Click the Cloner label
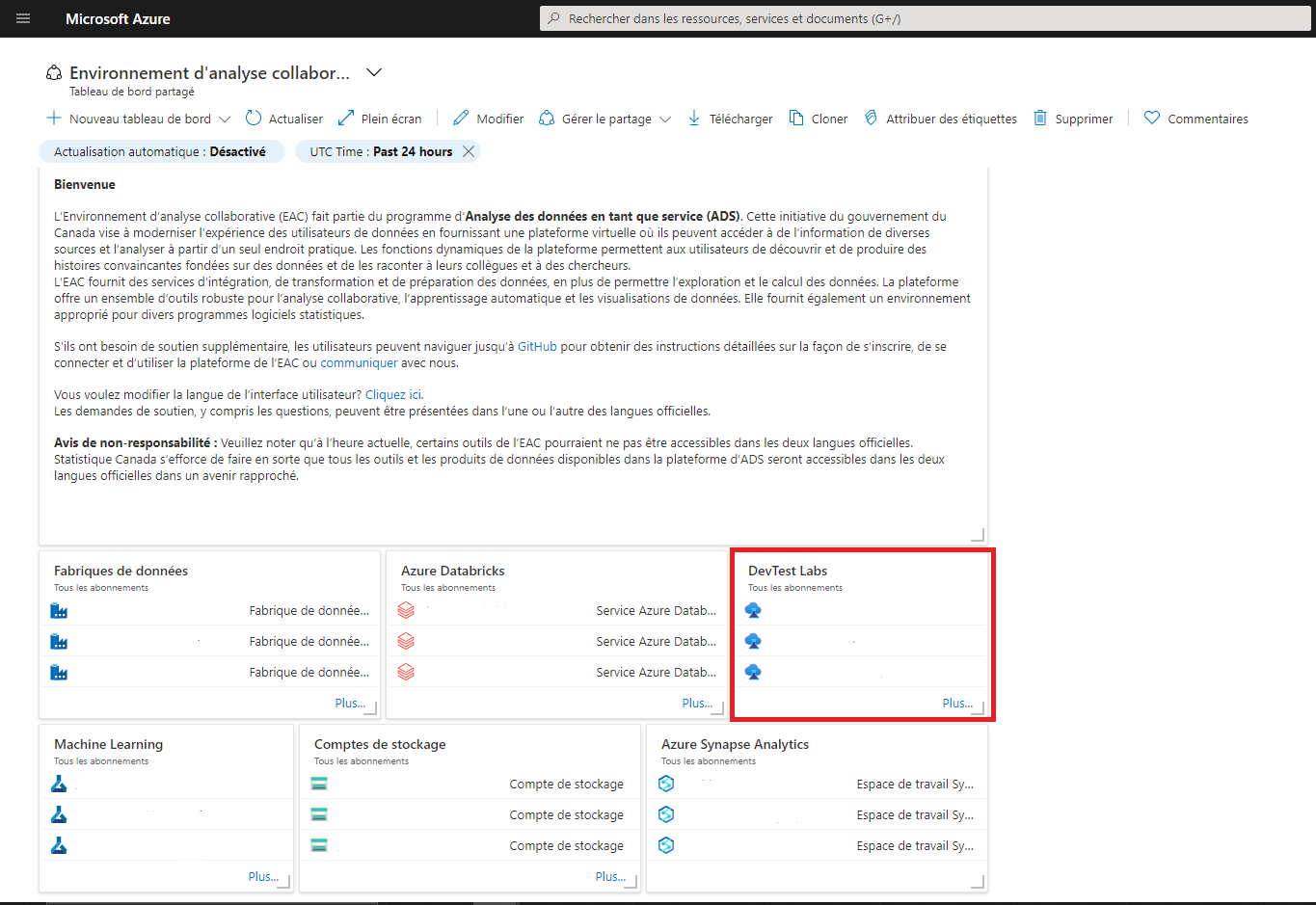Viewport: 1316px width, 905px height. pyautogui.click(x=829, y=119)
